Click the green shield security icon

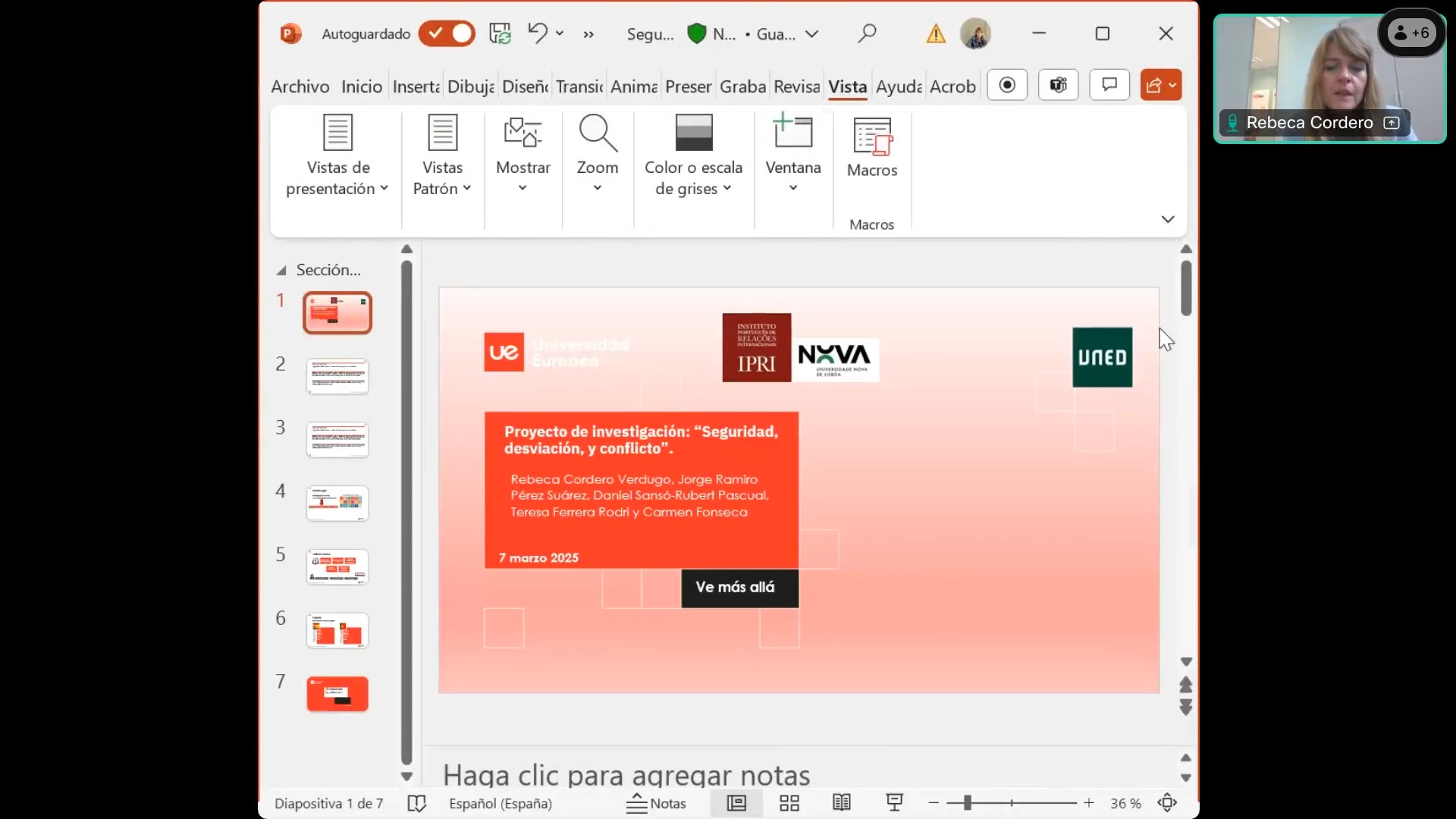696,34
